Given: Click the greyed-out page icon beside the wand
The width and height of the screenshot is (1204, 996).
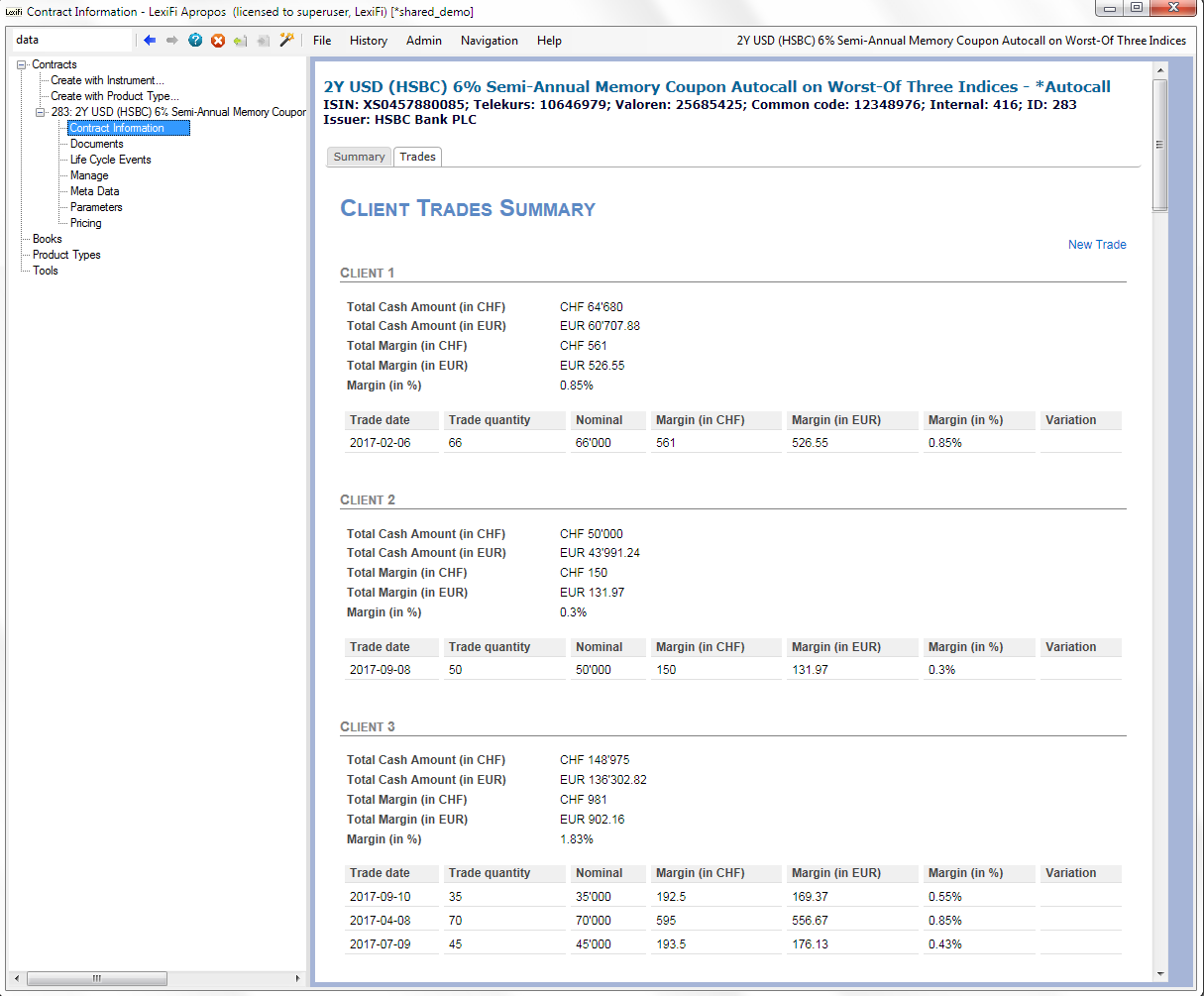Looking at the screenshot, I should pos(264,40).
